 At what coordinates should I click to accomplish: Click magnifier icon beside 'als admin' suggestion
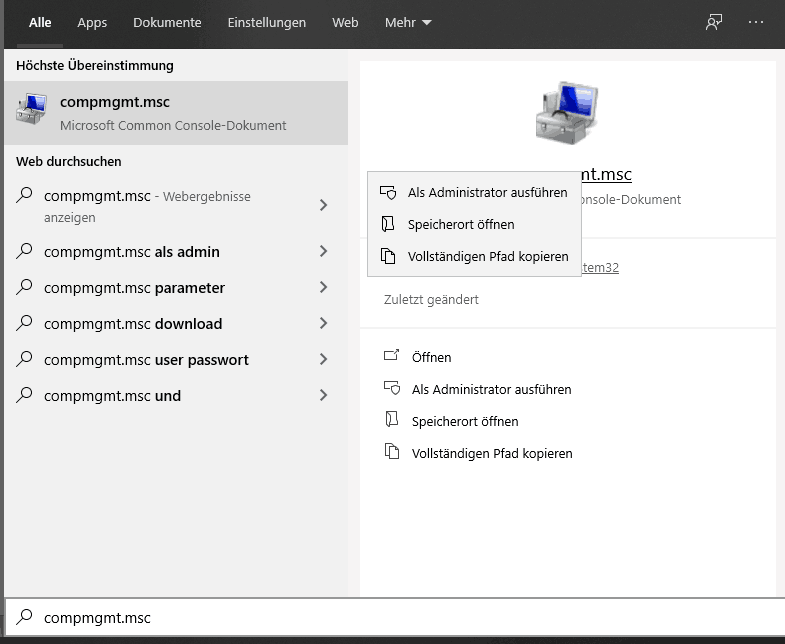pos(24,251)
